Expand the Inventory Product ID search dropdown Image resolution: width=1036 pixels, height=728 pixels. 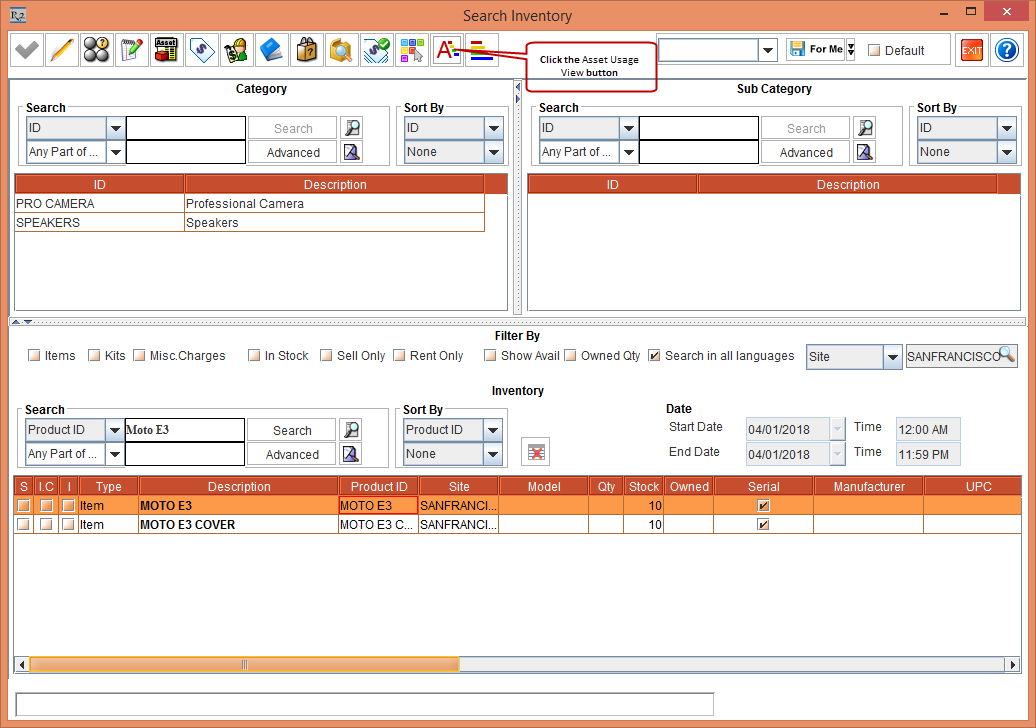point(115,430)
